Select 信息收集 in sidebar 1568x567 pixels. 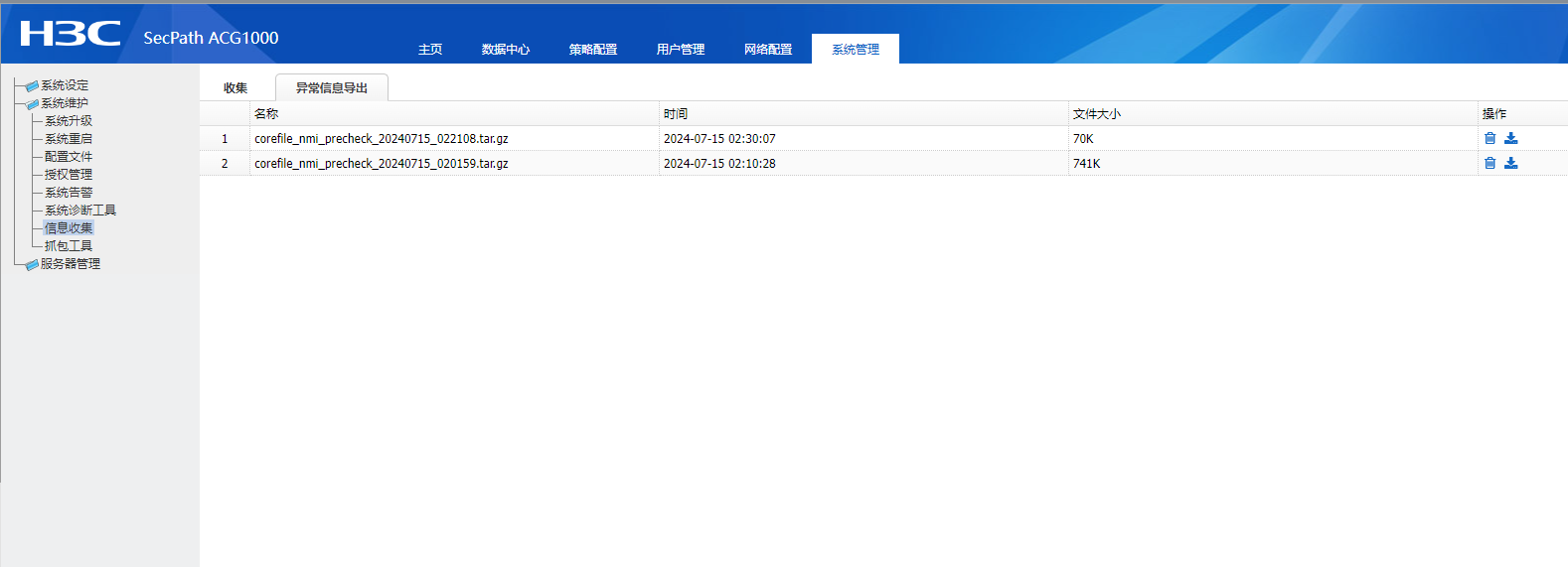(x=69, y=228)
